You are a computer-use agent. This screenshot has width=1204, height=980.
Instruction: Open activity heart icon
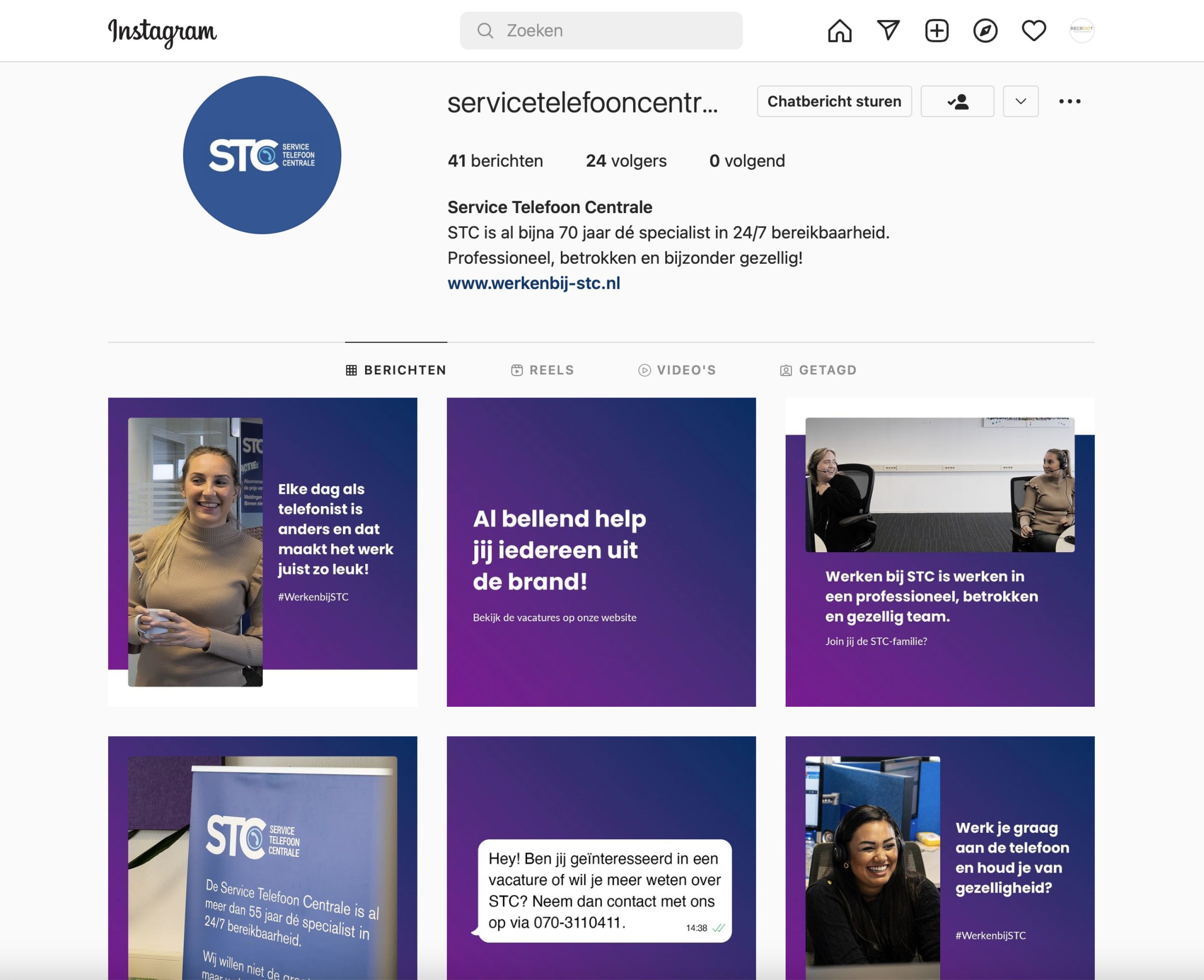click(1033, 30)
